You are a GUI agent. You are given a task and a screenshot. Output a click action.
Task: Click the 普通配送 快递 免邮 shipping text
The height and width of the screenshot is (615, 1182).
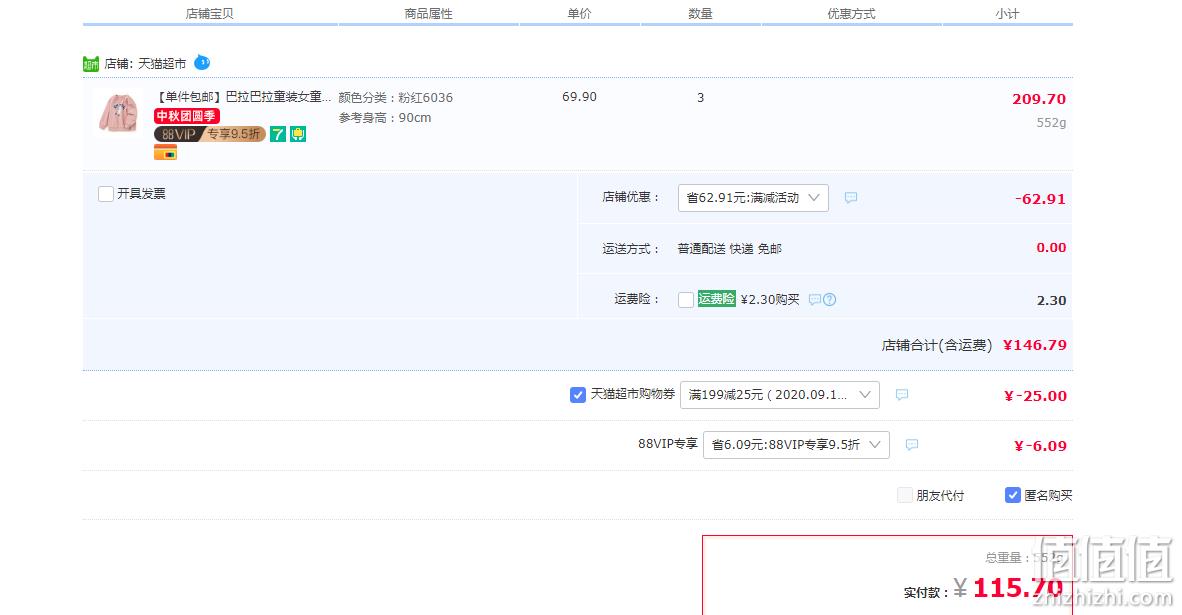click(730, 249)
